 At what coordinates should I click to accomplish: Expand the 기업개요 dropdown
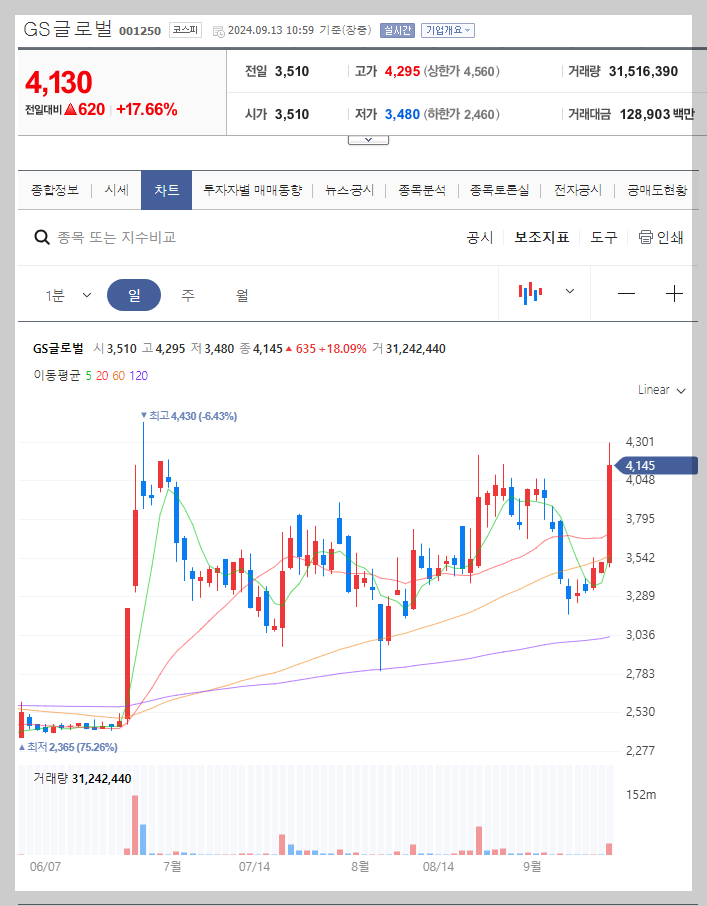[449, 31]
